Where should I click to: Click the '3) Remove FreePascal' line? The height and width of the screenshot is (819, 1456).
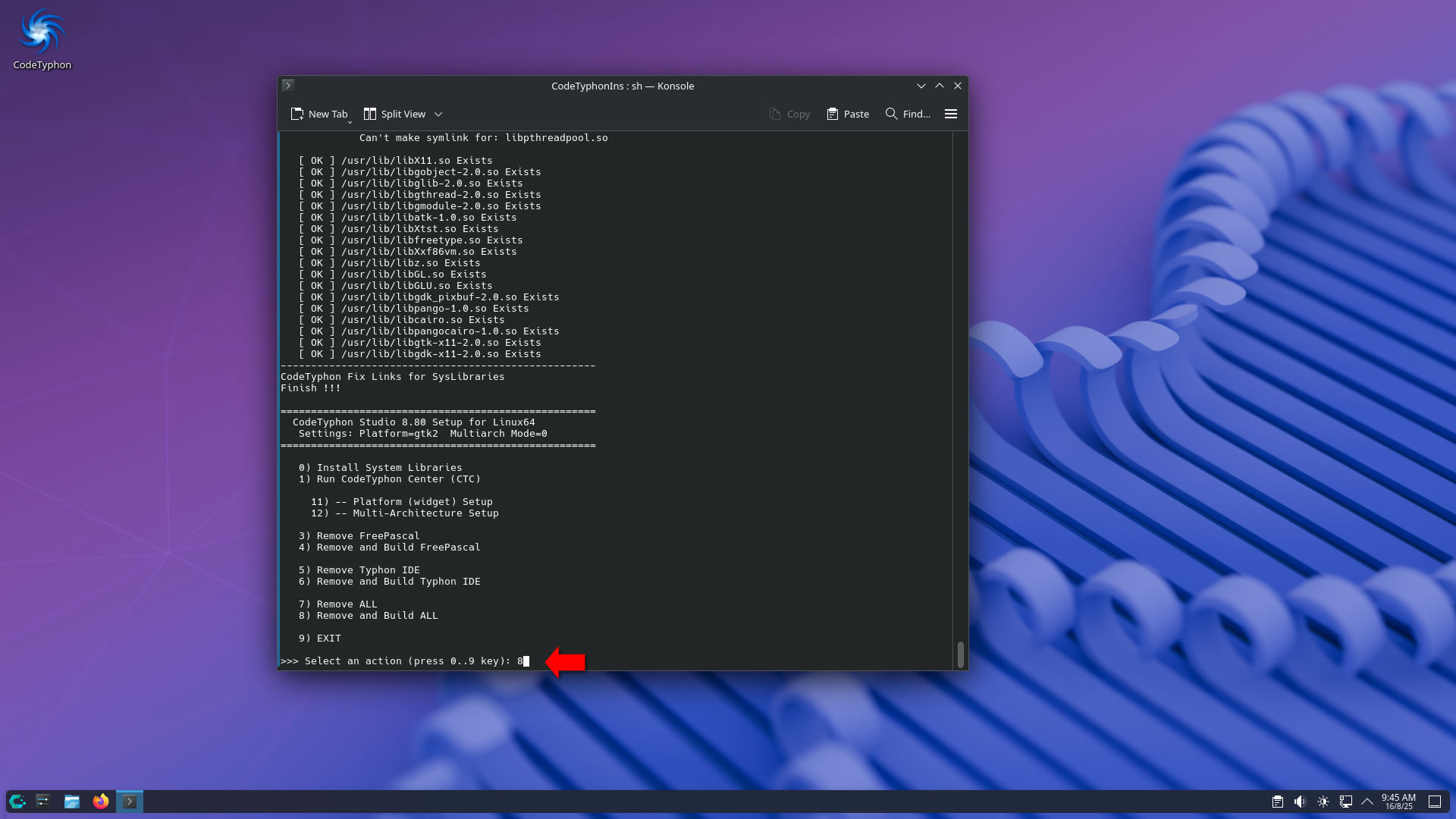(359, 536)
